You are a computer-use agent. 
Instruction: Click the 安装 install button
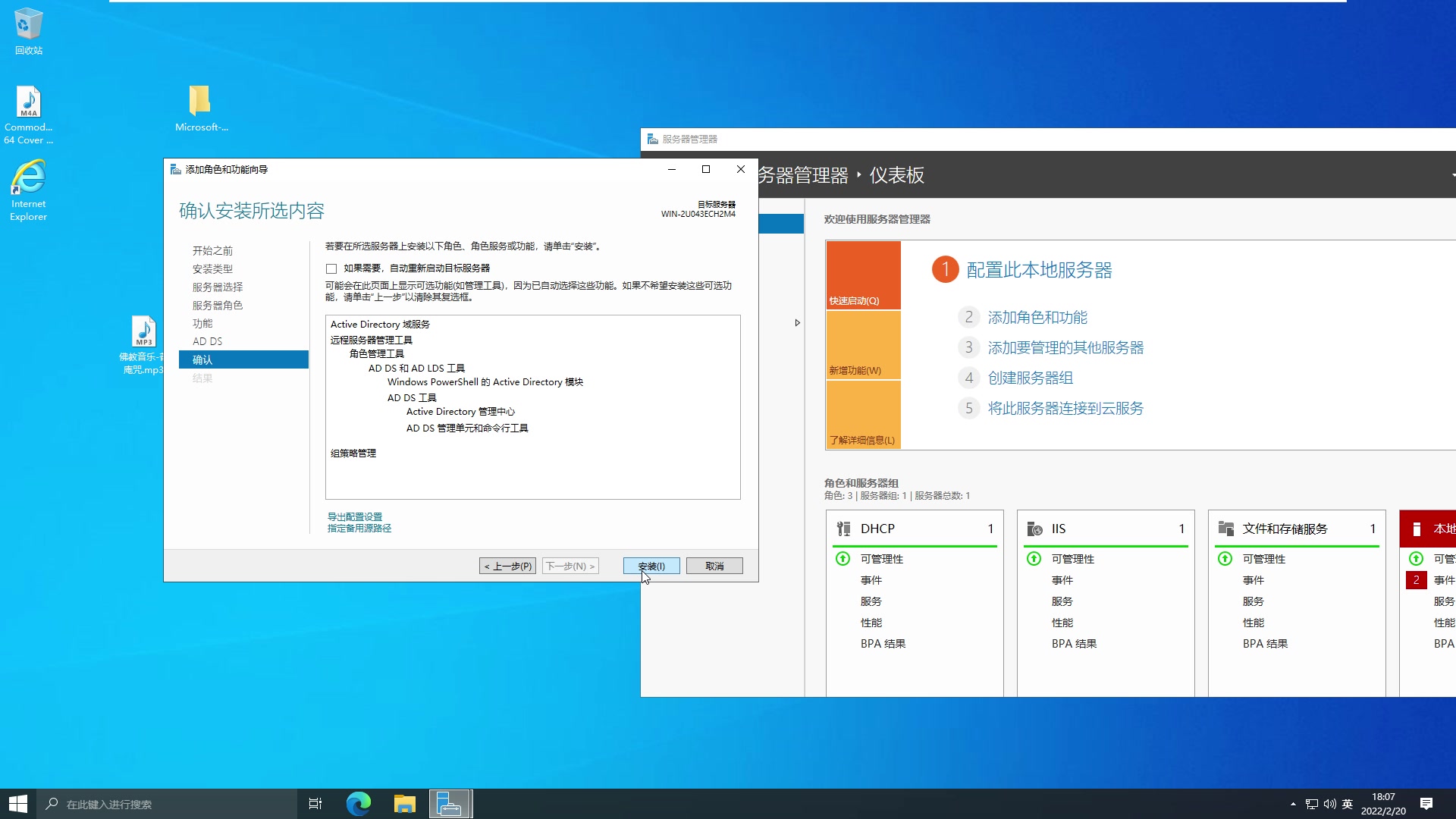[x=651, y=566]
